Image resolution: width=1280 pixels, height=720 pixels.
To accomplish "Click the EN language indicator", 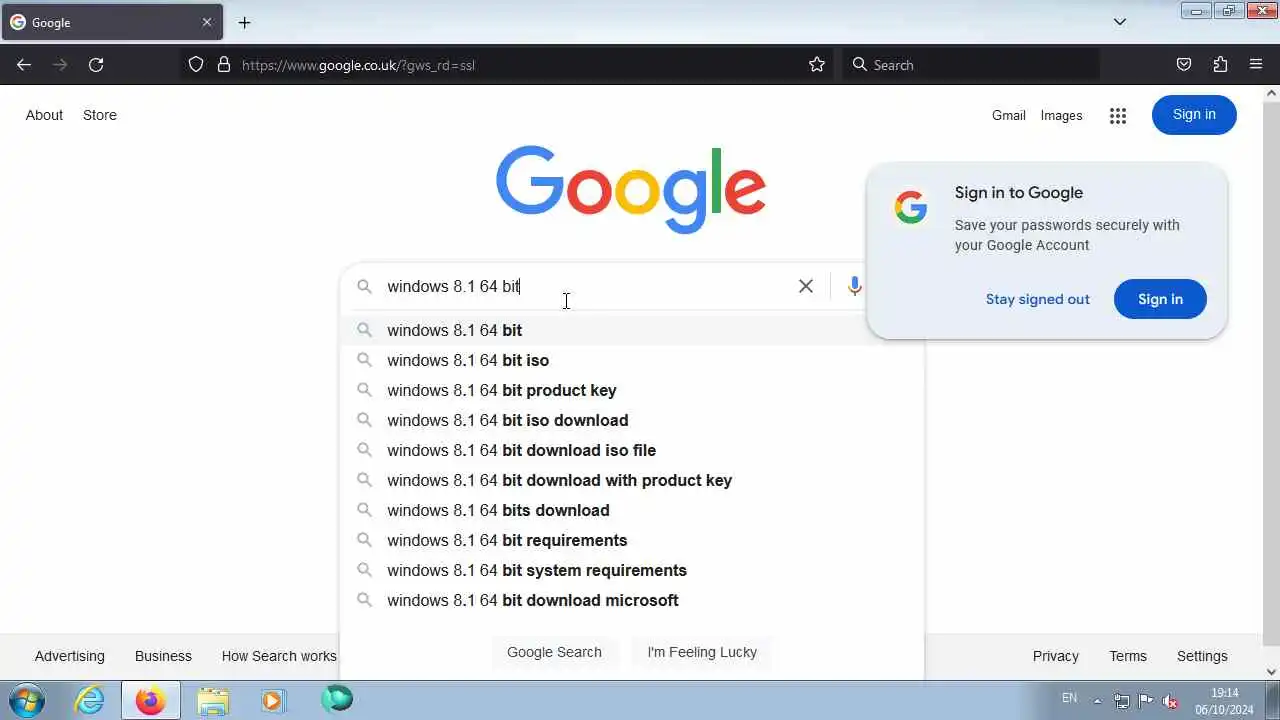I will click(x=1069, y=698).
